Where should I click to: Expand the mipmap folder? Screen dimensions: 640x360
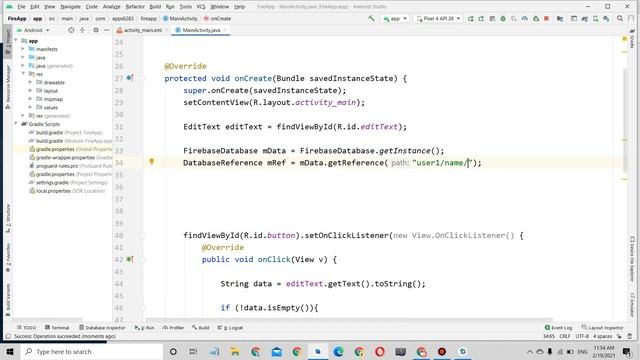pyautogui.click(x=30, y=99)
